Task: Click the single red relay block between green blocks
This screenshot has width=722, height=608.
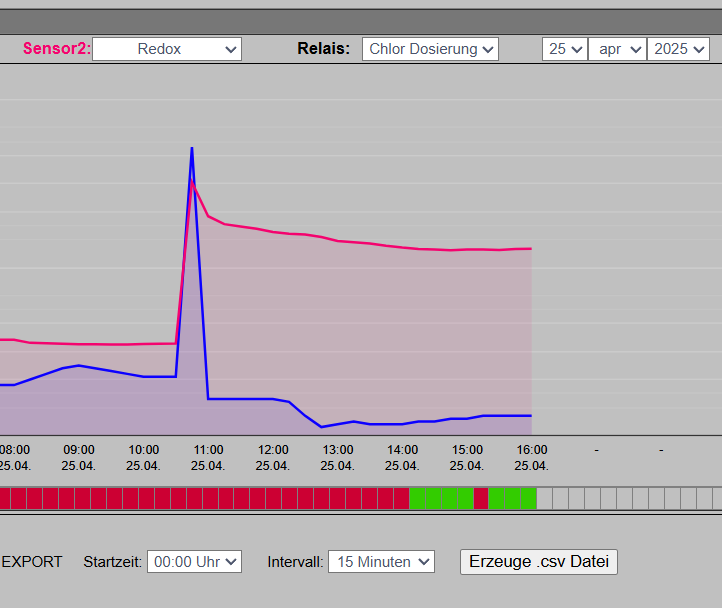Action: (x=481, y=498)
